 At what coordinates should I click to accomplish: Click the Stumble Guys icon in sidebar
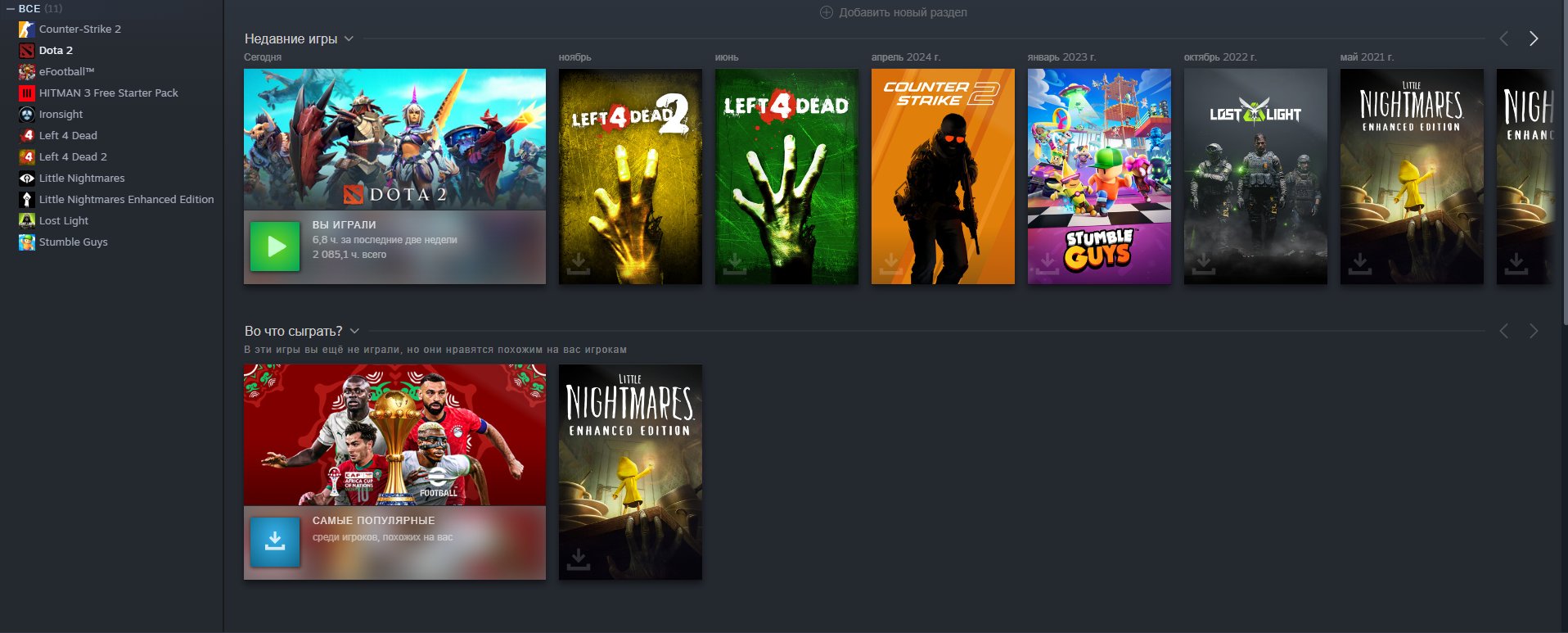[27, 242]
